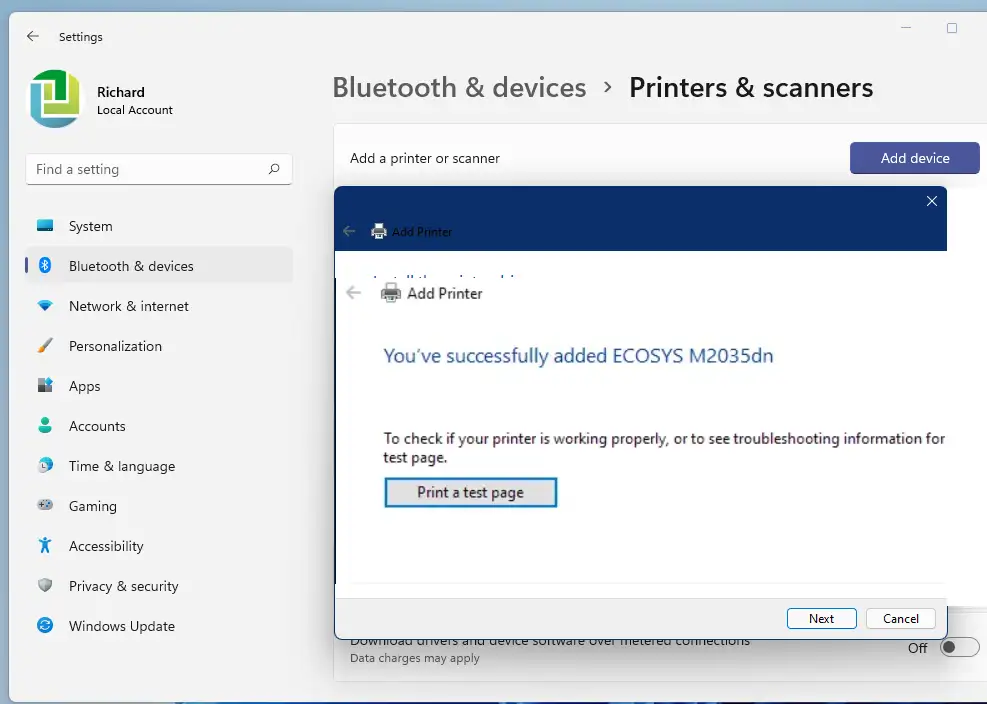Maximize the Settings window
The width and height of the screenshot is (987, 704).
pos(952,28)
